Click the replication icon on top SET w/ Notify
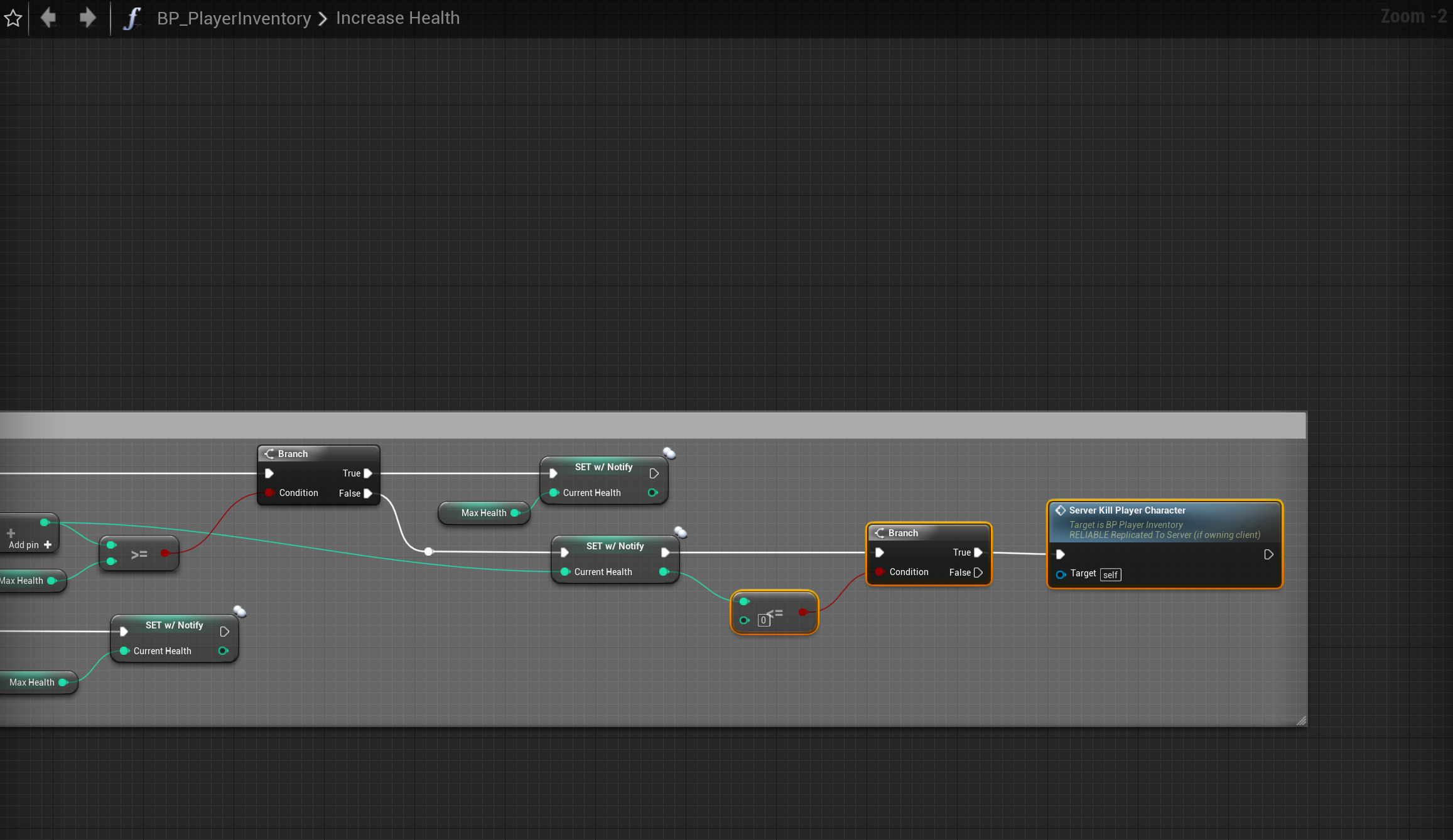 (x=669, y=453)
